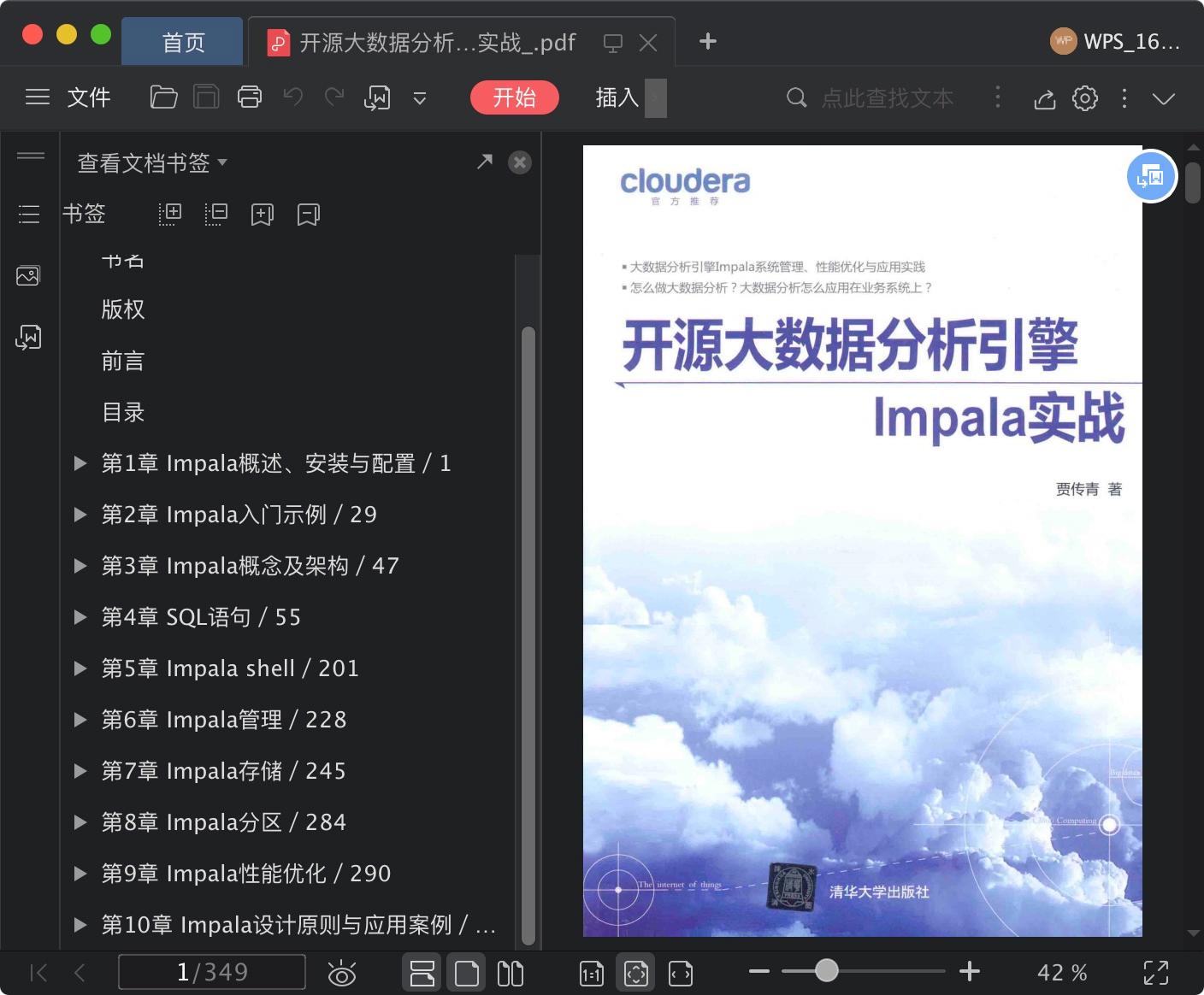1204x995 pixels.
Task: Go to the 目录 bookmark
Action: point(123,412)
